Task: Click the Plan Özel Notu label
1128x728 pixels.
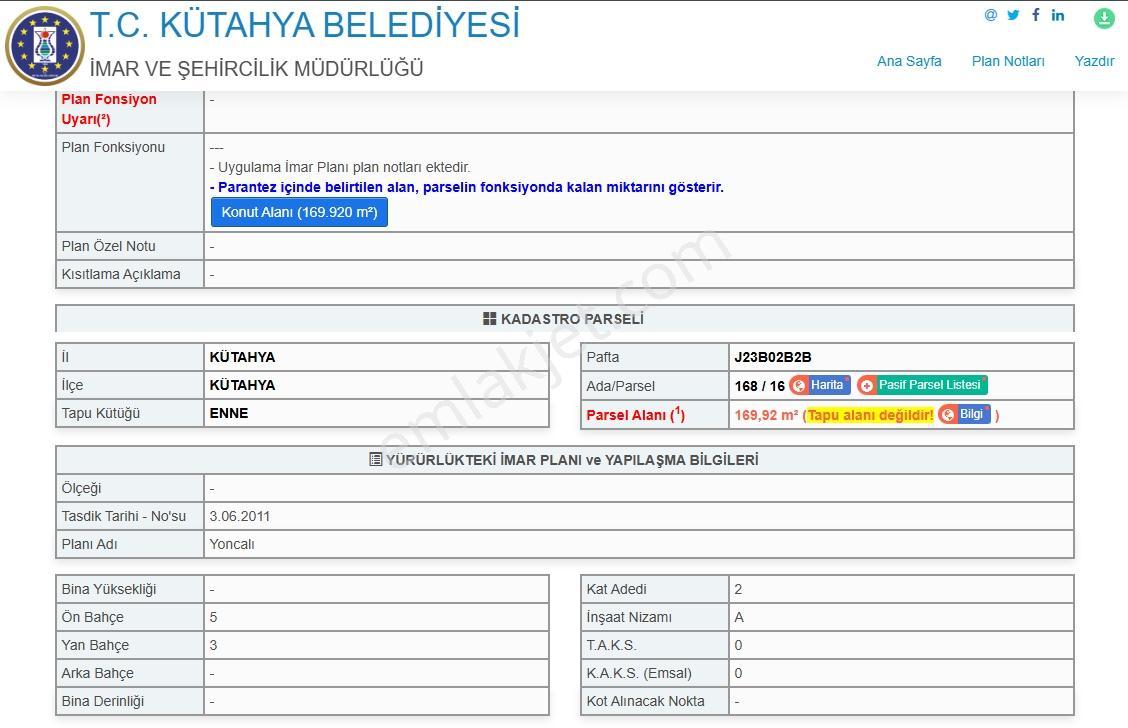Action: (x=109, y=246)
